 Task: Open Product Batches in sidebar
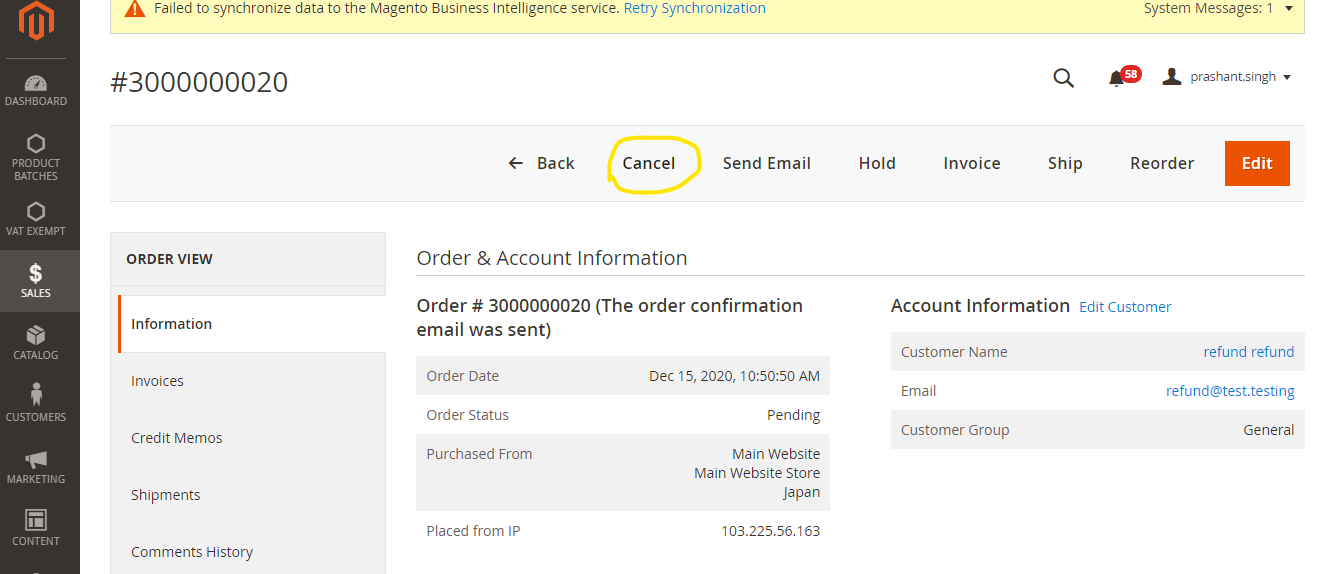pyautogui.click(x=36, y=157)
